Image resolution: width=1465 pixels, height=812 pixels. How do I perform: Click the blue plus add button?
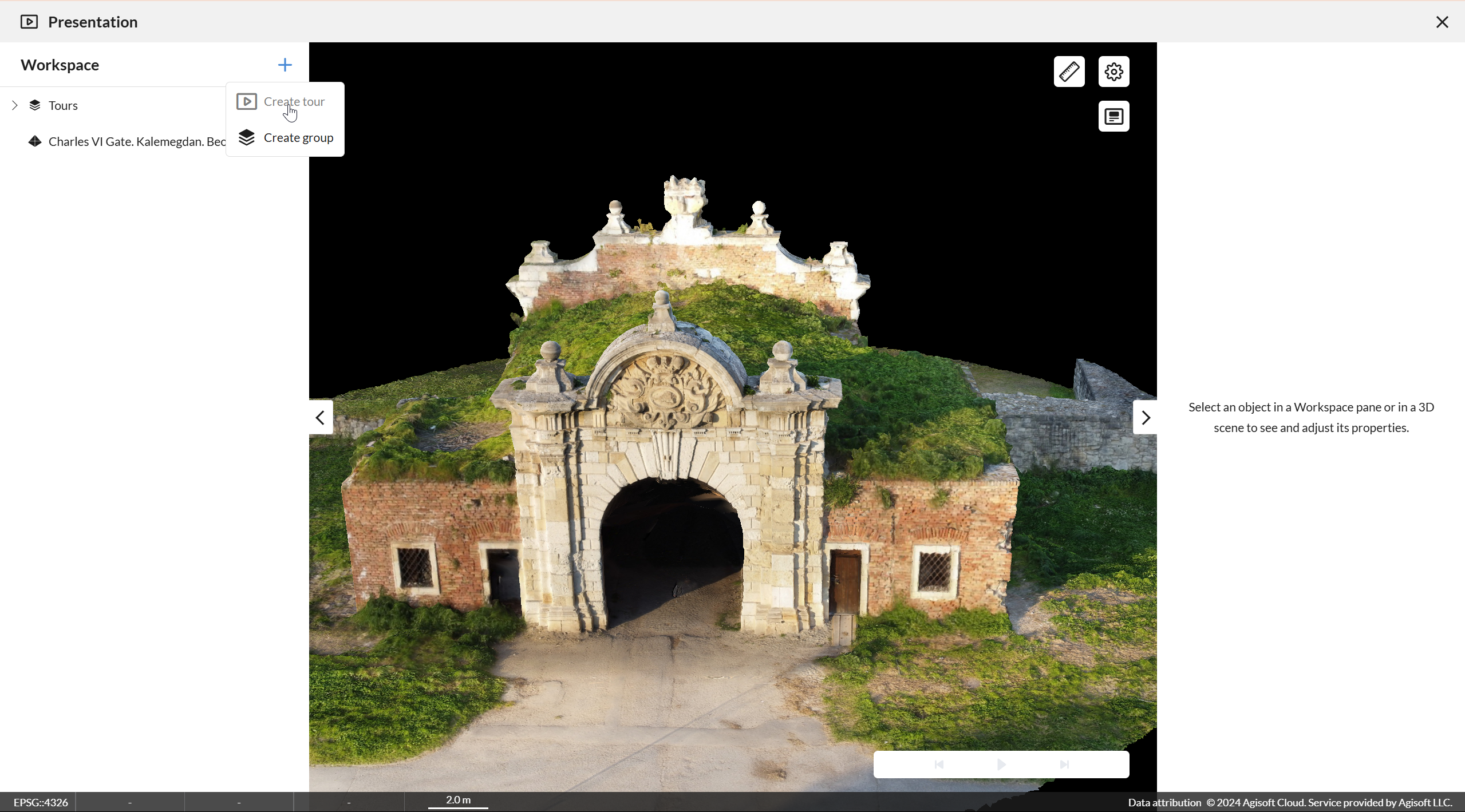click(285, 65)
